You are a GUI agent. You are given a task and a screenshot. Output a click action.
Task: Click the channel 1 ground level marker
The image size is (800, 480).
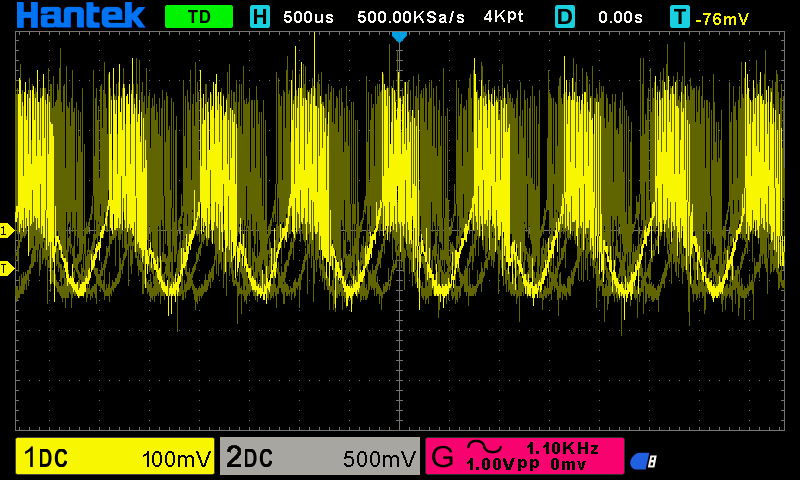(x=7, y=231)
